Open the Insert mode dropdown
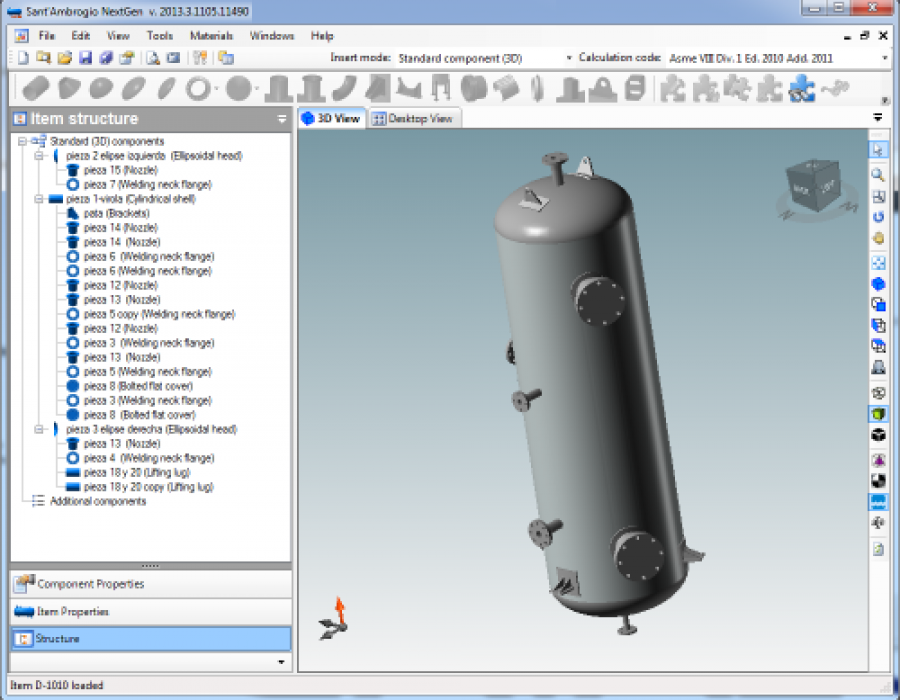Screen dimensions: 900x700 pyautogui.click(x=569, y=57)
